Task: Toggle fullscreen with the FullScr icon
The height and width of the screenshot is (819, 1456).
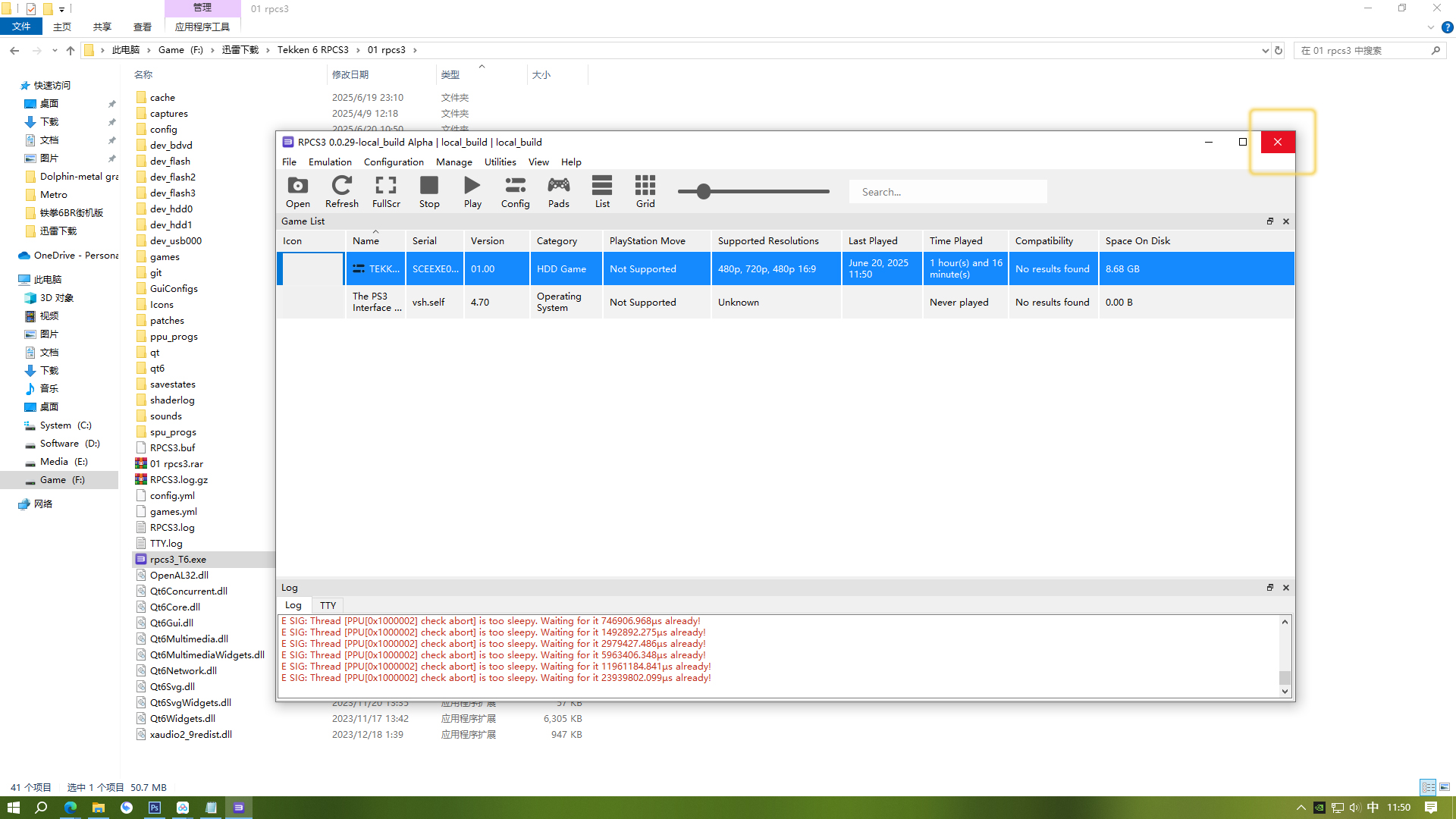Action: 386,193
